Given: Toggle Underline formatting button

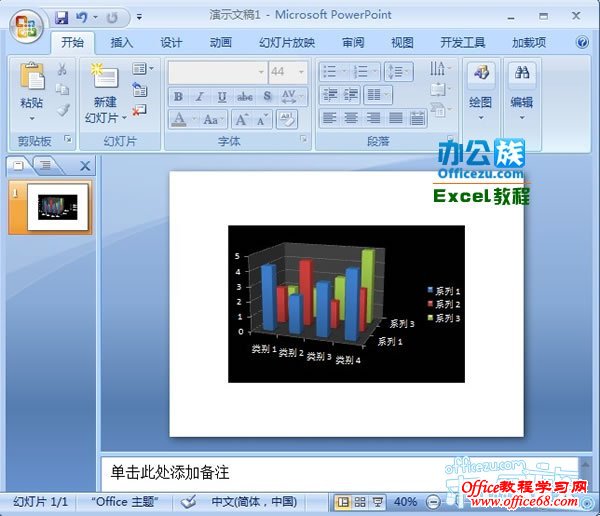Looking at the screenshot, I should point(222,96).
